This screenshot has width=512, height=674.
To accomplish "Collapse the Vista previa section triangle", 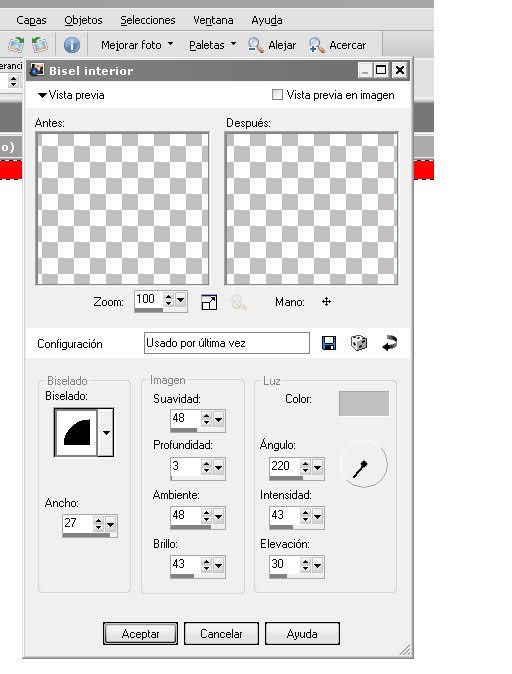I will click(42, 95).
